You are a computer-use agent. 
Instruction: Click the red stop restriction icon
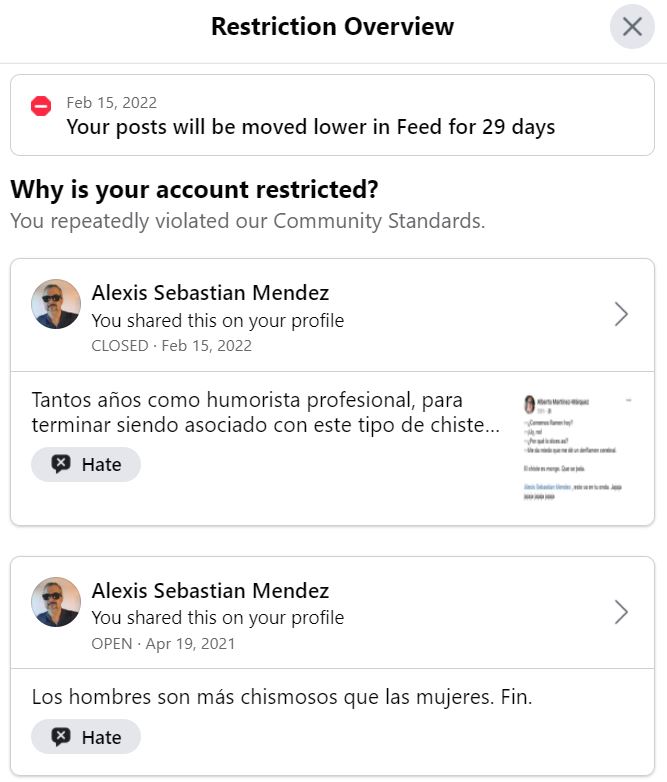coord(41,106)
